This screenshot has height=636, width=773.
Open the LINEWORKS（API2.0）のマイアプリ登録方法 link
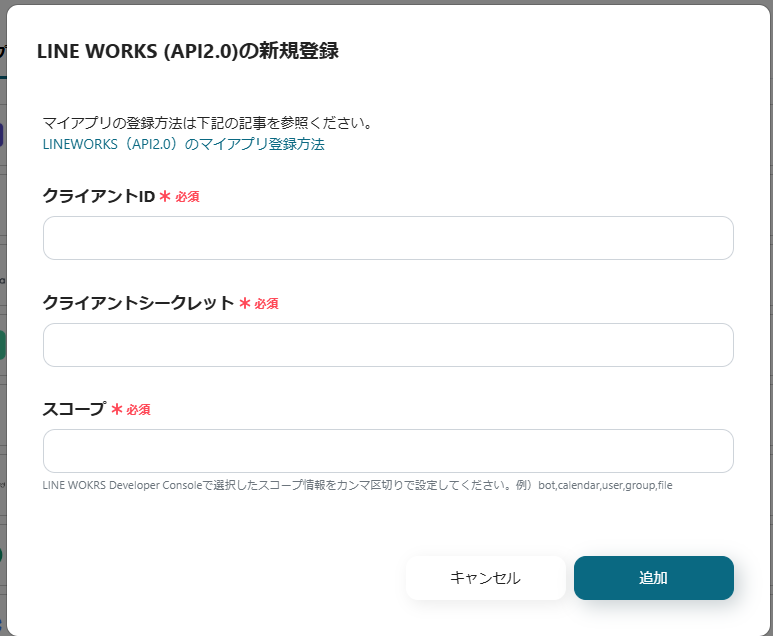tap(183, 144)
